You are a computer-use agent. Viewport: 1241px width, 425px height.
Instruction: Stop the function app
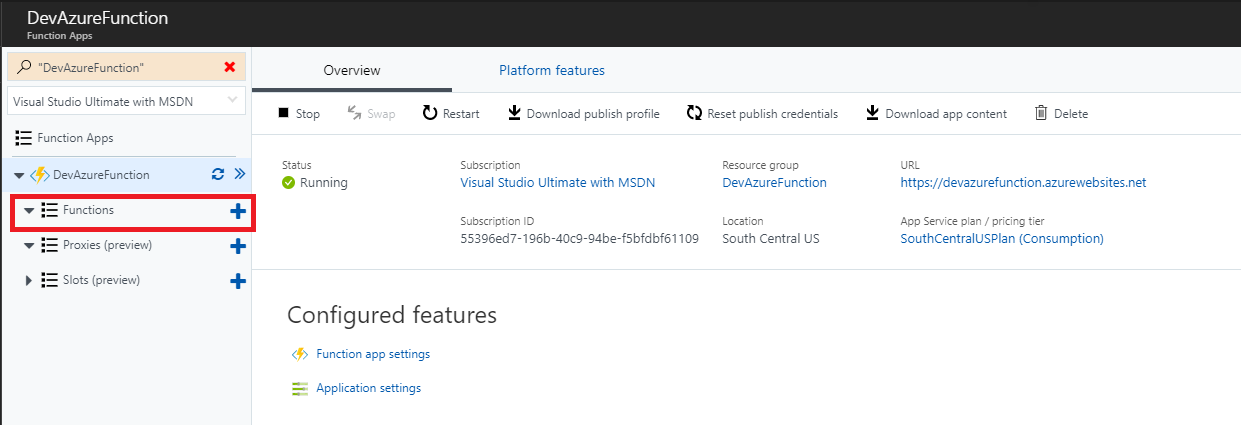(299, 114)
